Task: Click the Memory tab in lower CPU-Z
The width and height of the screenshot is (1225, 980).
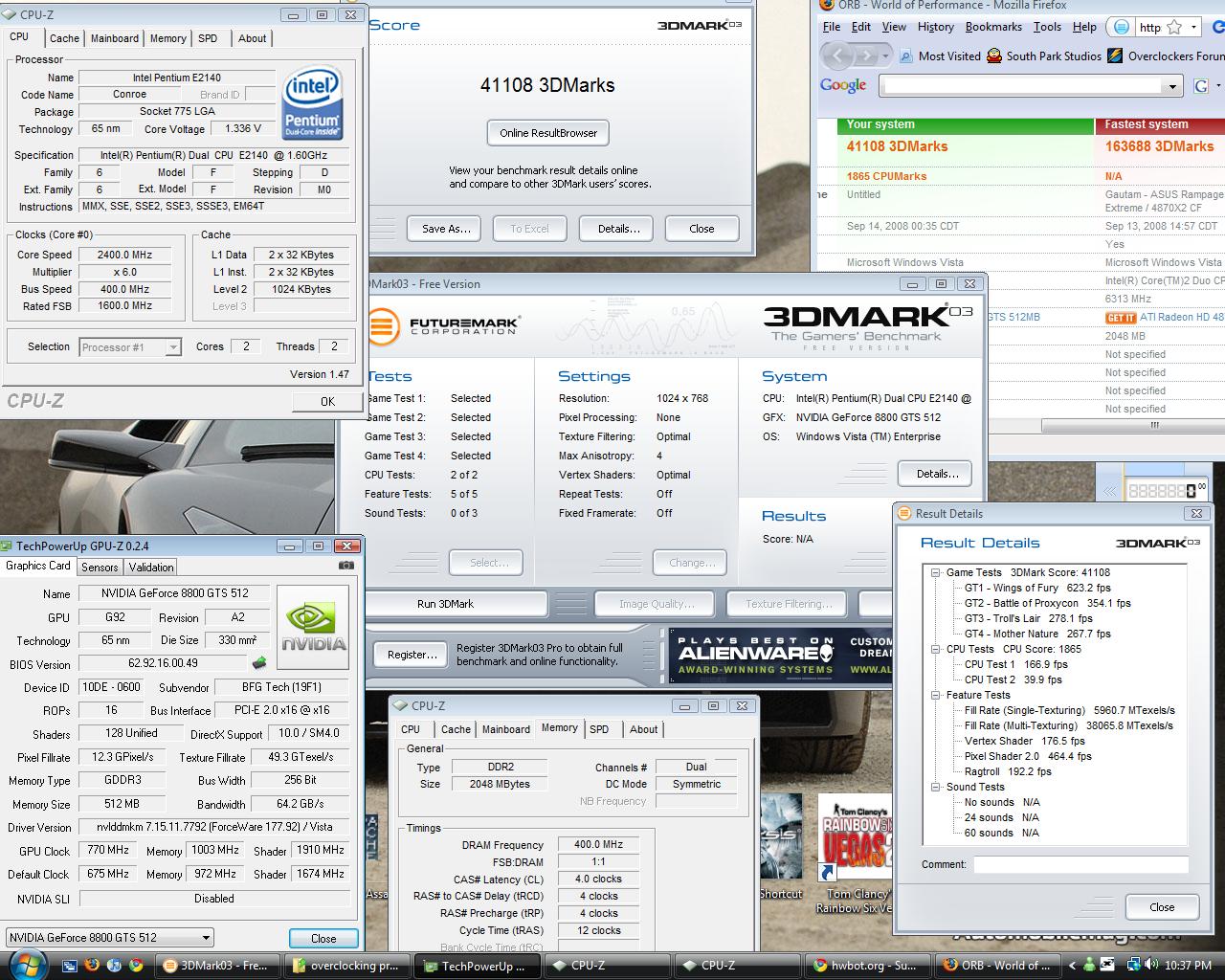Action: (x=560, y=728)
